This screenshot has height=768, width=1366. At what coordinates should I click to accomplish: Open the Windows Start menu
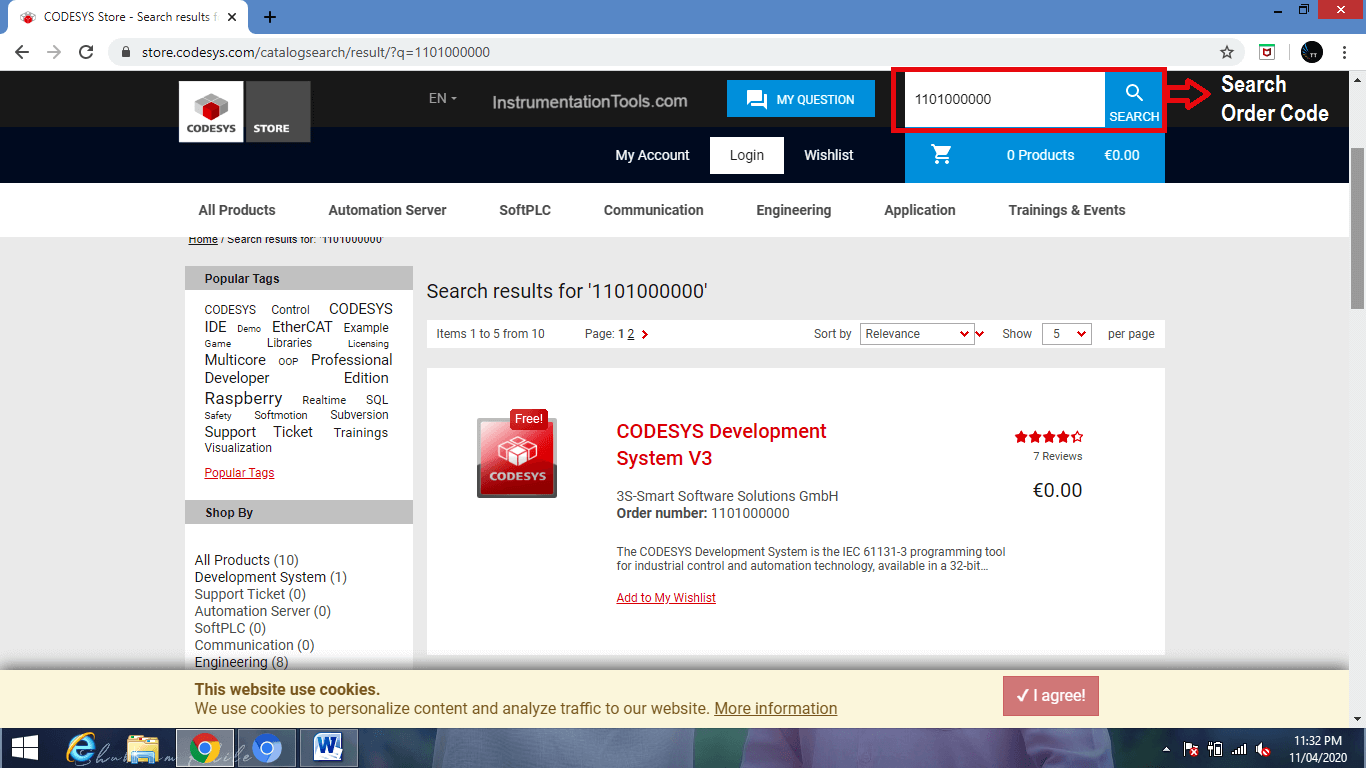[x=25, y=748]
